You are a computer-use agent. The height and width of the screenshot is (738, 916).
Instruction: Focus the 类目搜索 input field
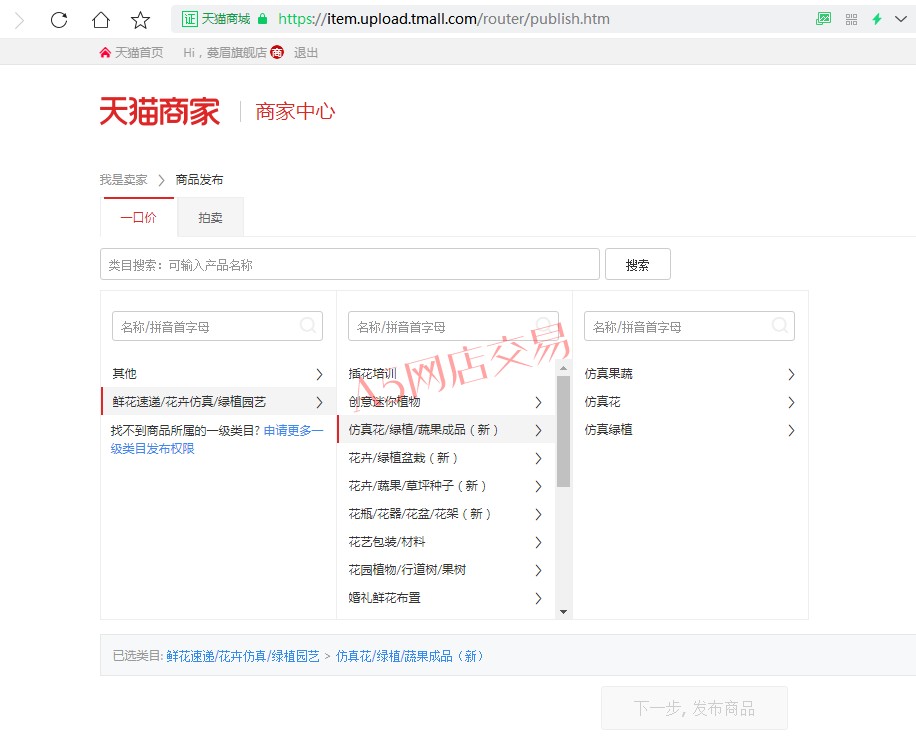click(x=350, y=265)
